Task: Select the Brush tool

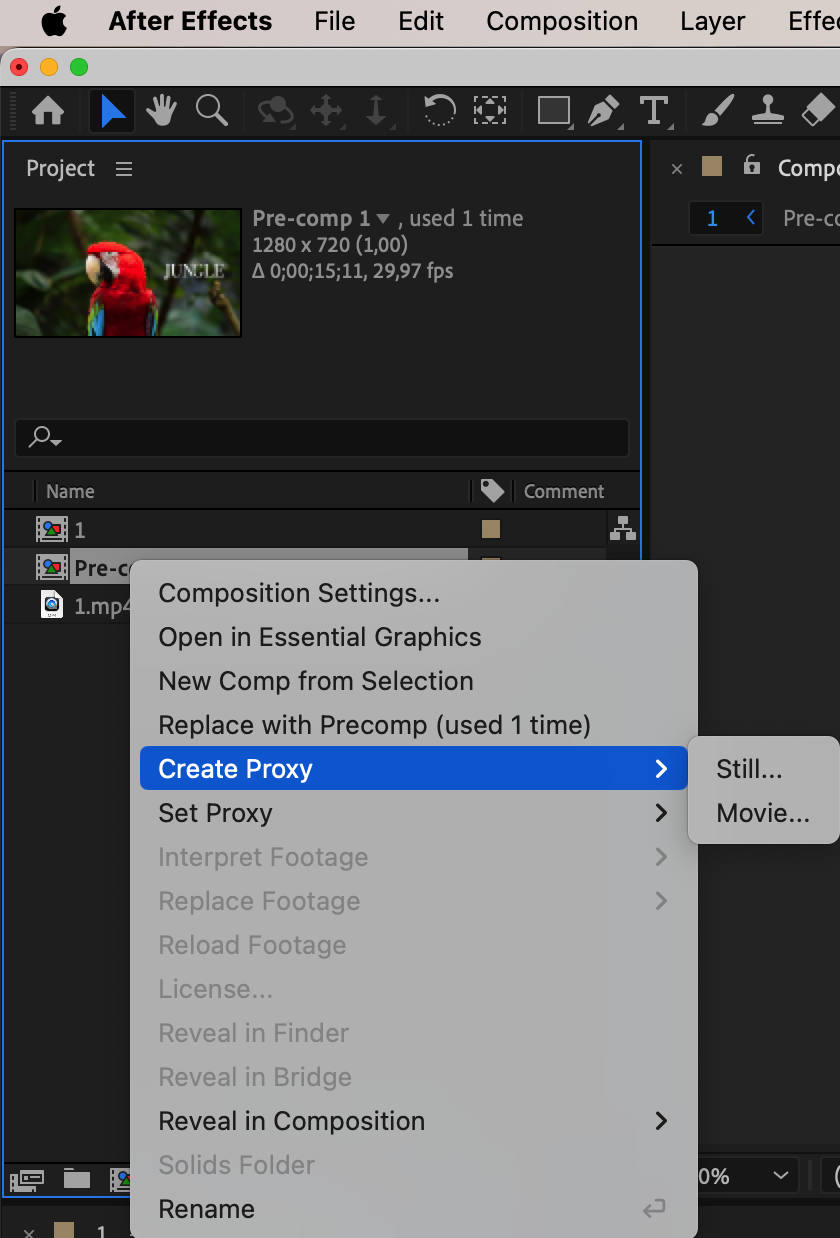Action: click(717, 110)
